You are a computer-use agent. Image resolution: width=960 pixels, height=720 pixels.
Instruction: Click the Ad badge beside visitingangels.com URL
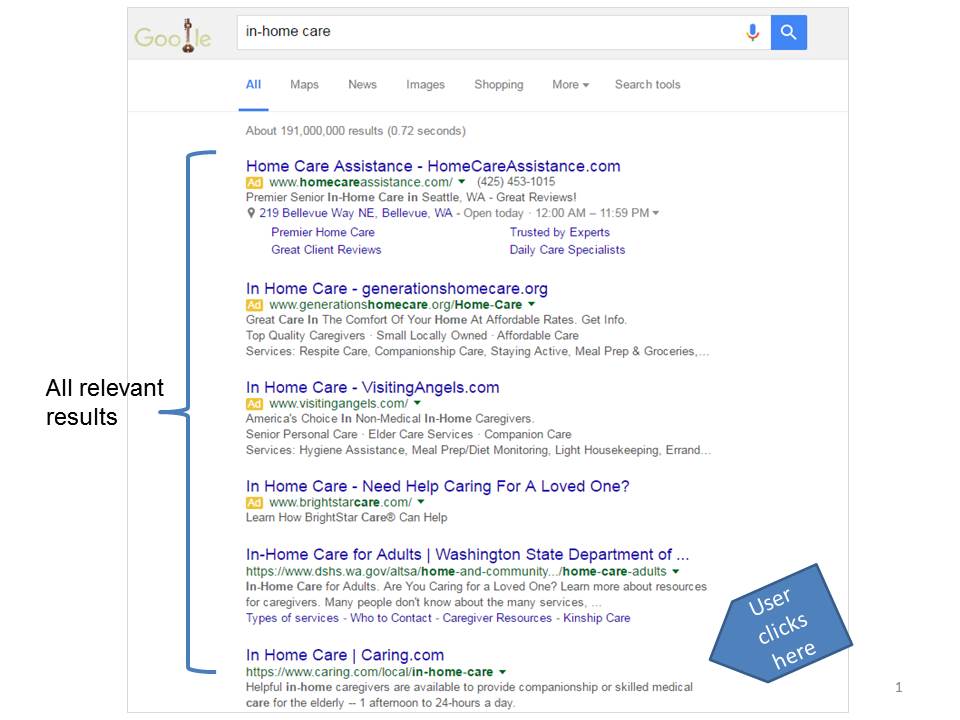coord(254,404)
